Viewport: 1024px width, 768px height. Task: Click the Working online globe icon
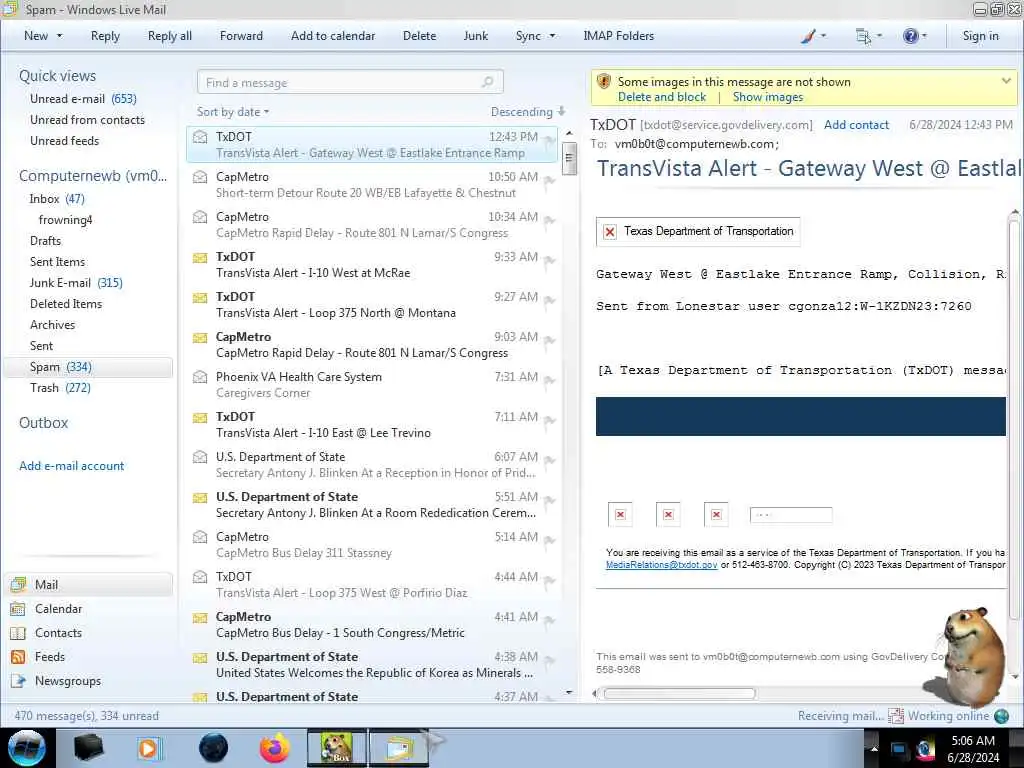point(1001,716)
